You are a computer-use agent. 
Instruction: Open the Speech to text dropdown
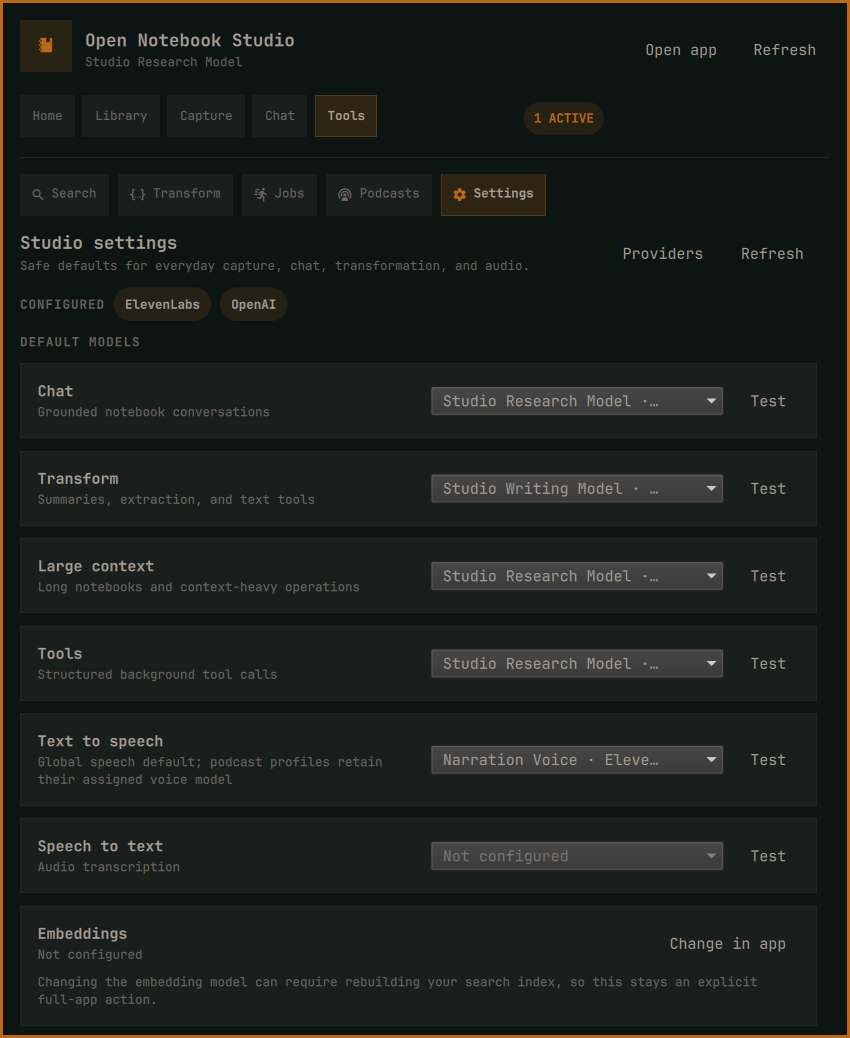pos(577,856)
